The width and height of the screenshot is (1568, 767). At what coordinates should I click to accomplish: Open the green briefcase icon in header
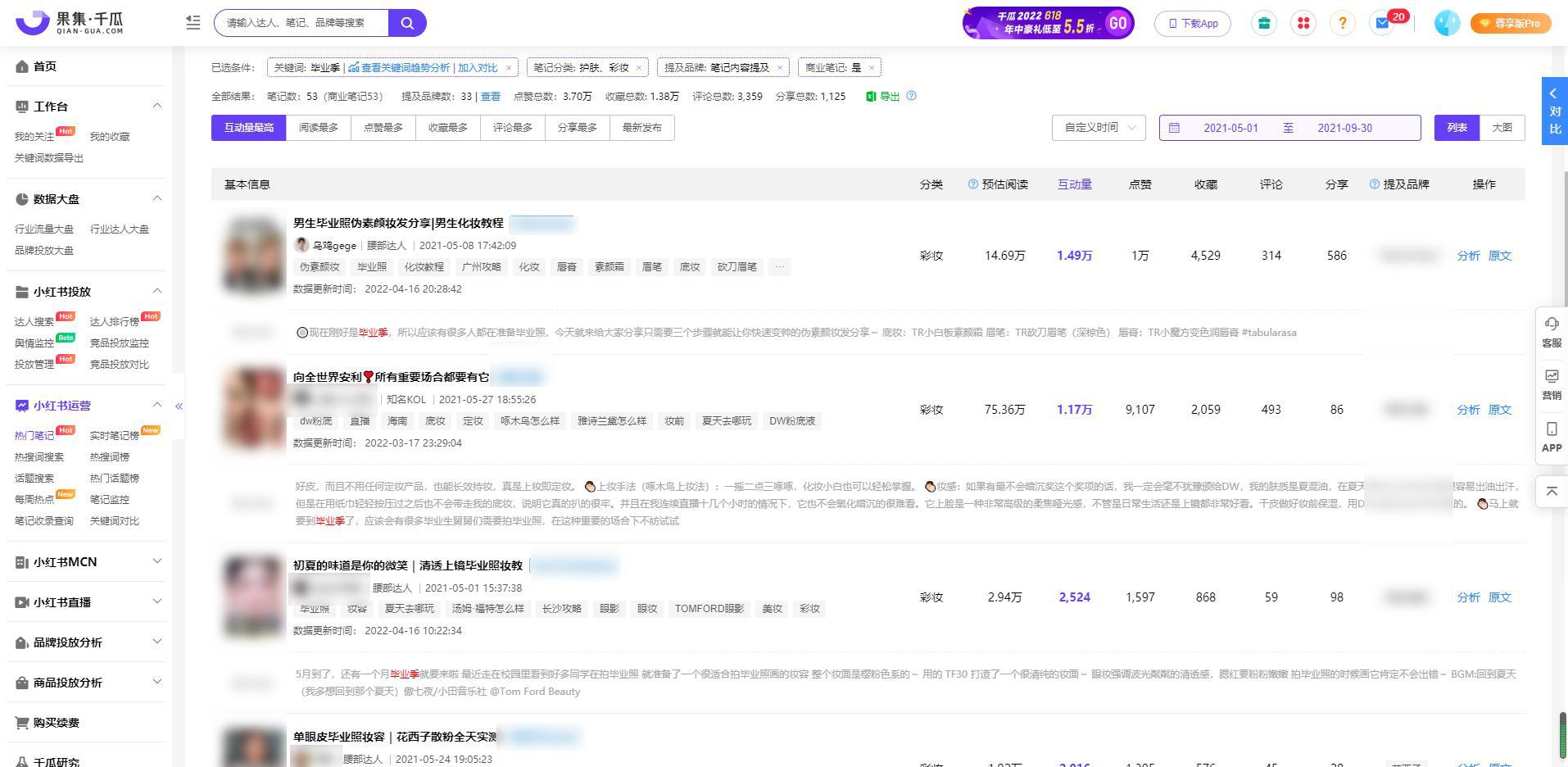click(1264, 23)
